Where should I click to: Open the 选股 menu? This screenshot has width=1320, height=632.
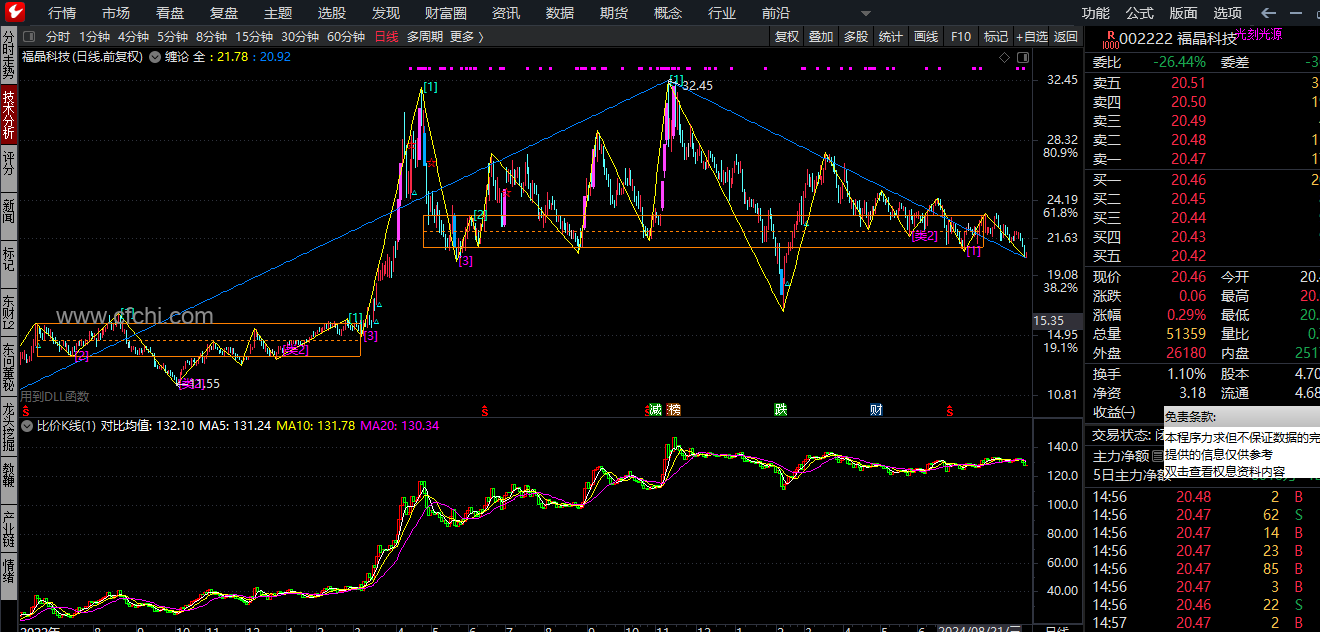pos(332,13)
